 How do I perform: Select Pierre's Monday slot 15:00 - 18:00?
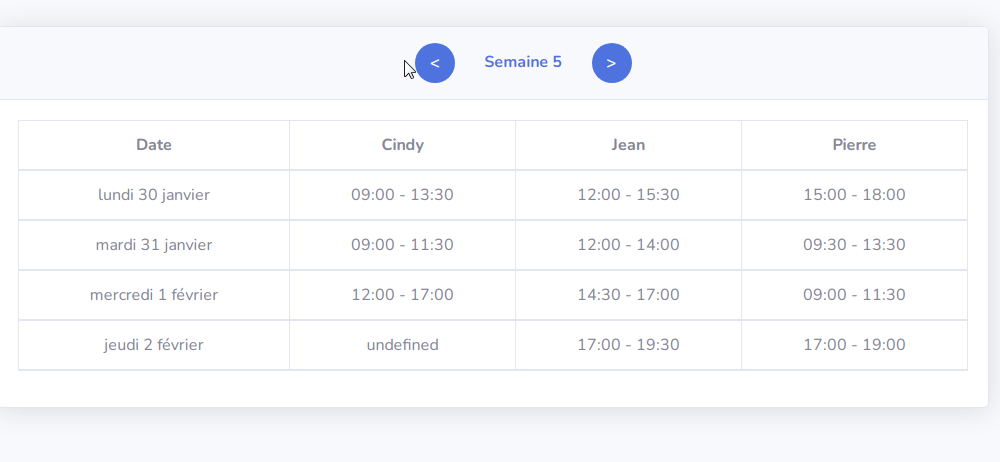click(x=855, y=195)
